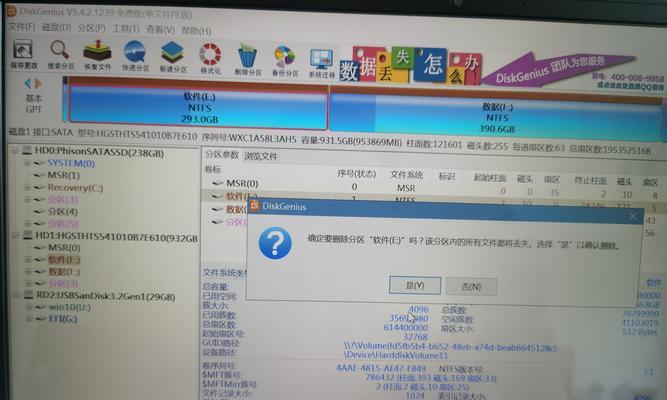This screenshot has height=400, width=667.
Task: Click the DiskGenius app icon in title bar
Action: tap(11, 11)
